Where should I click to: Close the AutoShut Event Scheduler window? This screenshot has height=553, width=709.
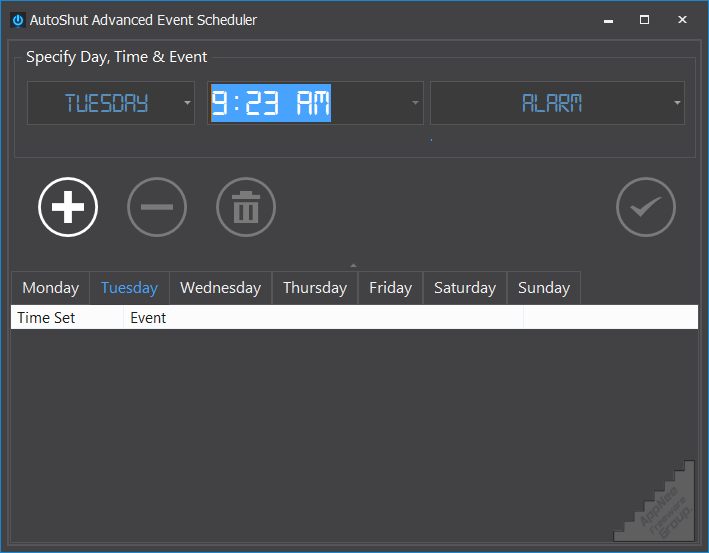pyautogui.click(x=682, y=20)
